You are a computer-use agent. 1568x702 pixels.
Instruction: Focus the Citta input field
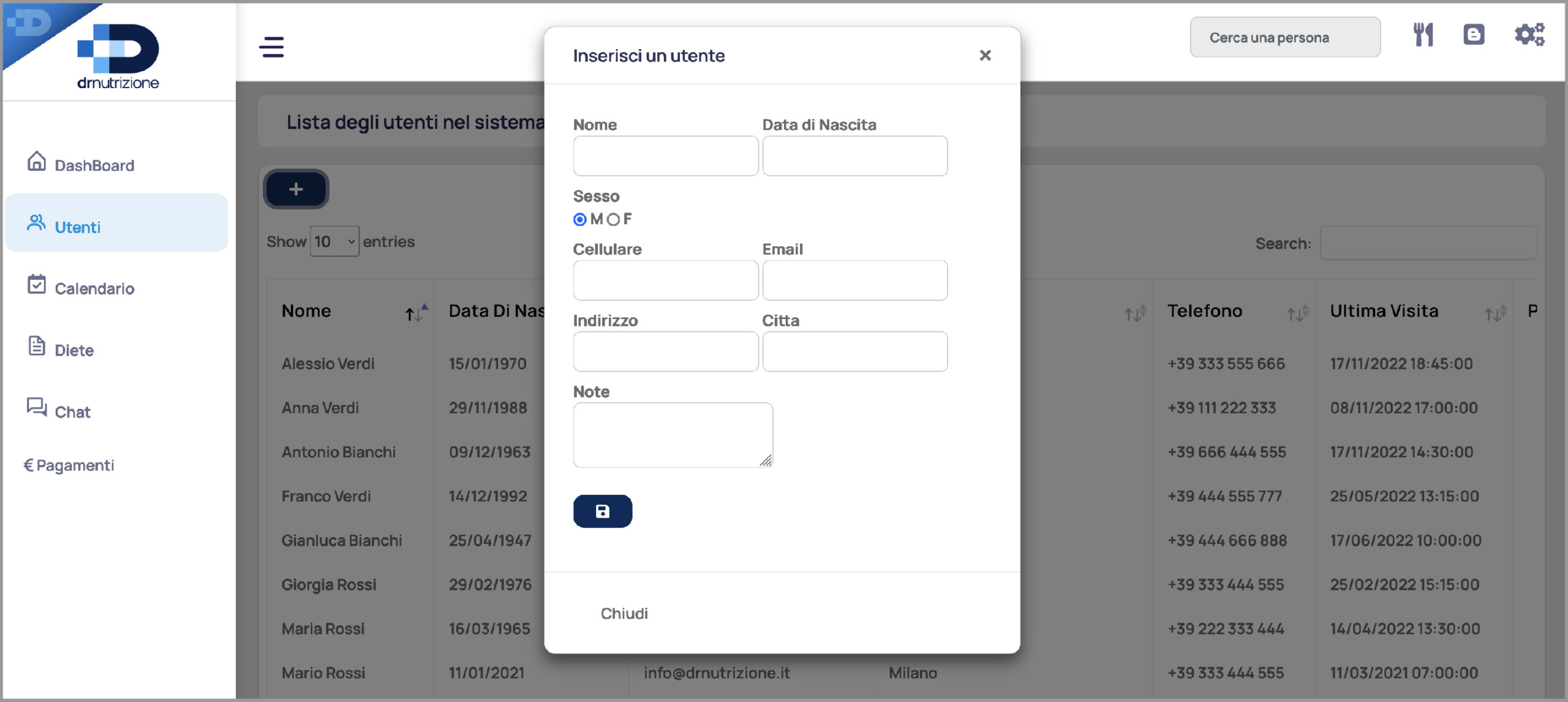coord(855,352)
